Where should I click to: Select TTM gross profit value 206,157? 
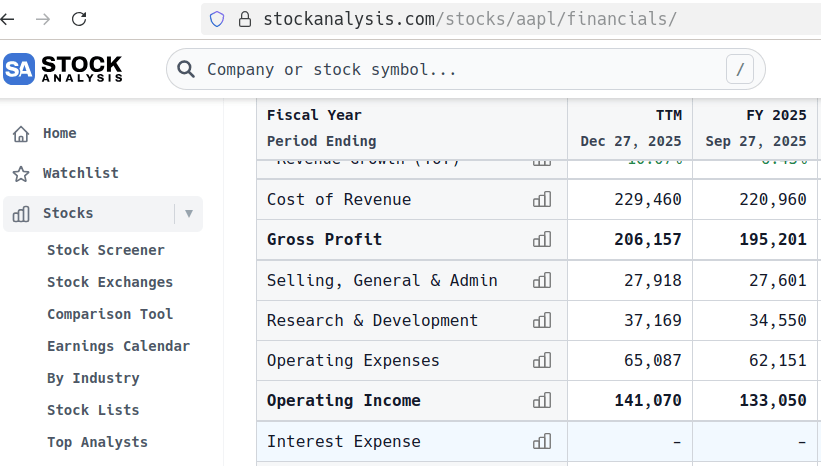[648, 239]
